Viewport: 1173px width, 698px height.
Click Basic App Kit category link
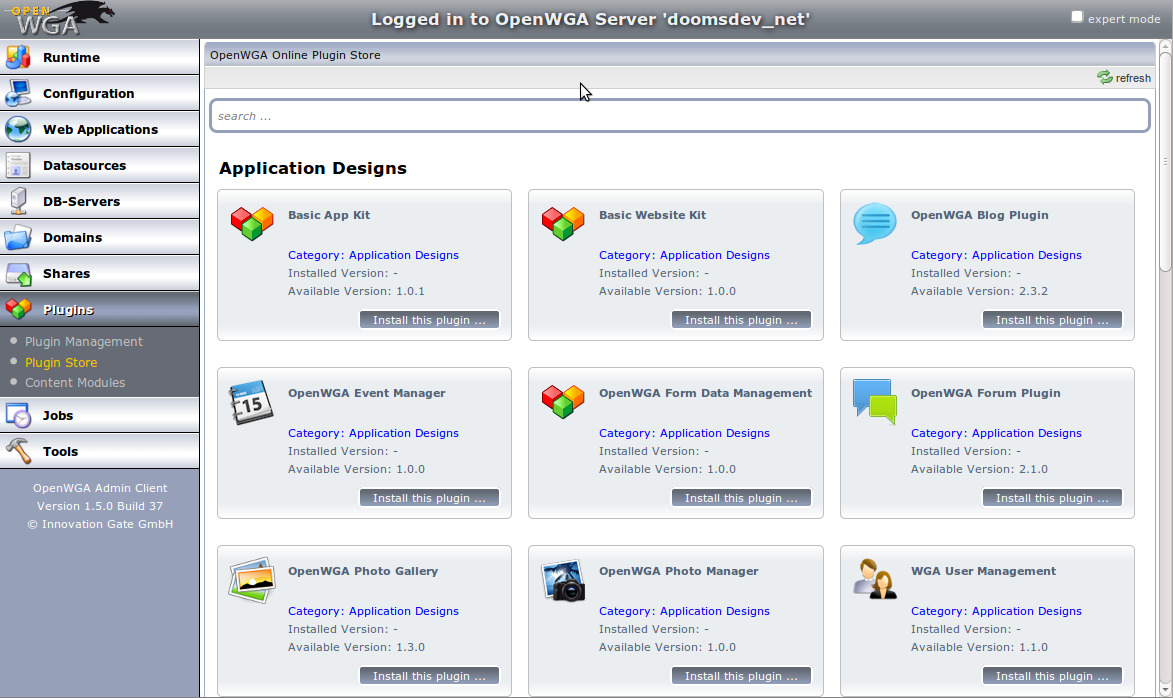coord(373,255)
